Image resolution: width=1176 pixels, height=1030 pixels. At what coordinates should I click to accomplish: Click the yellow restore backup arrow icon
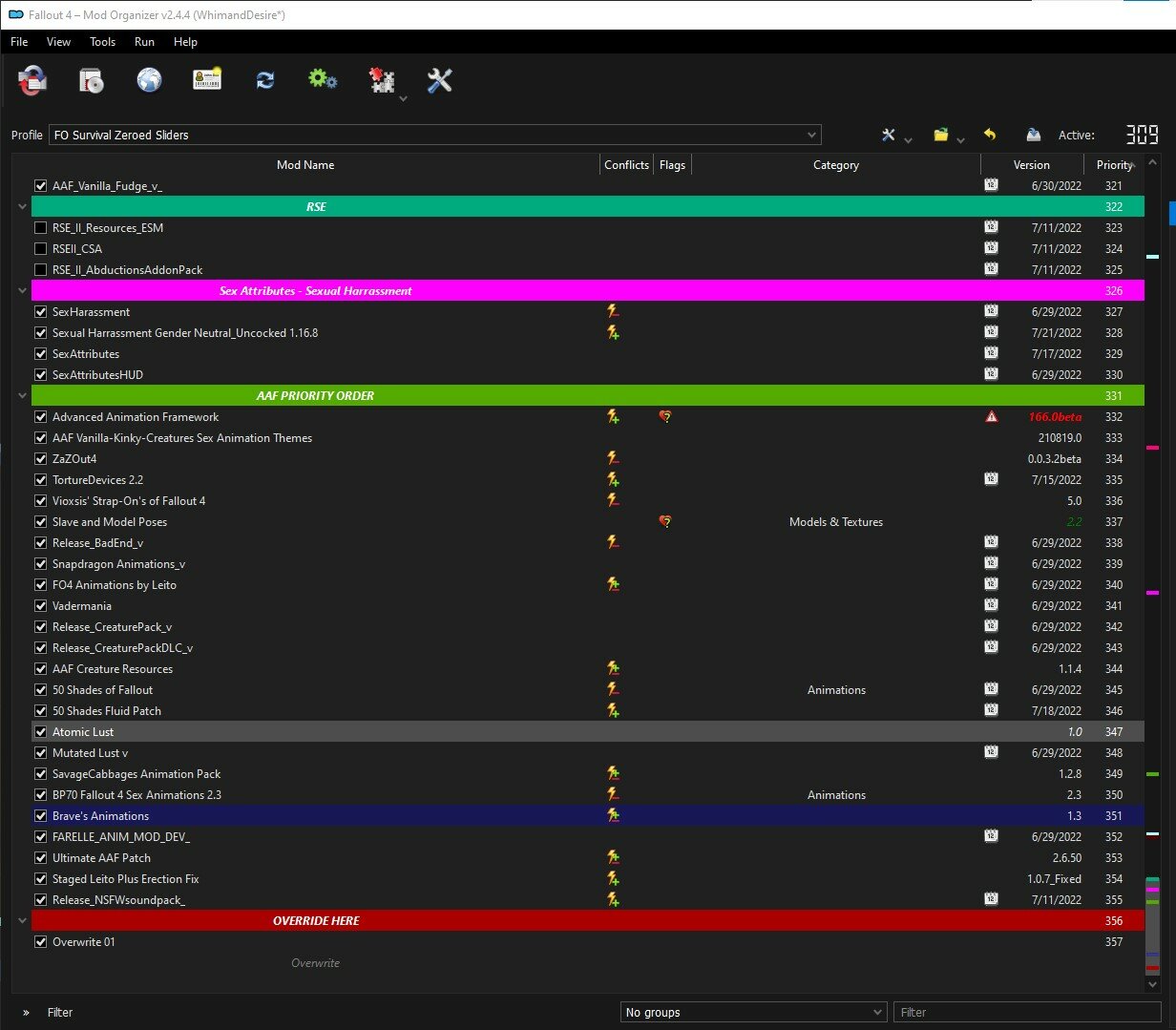(x=990, y=135)
